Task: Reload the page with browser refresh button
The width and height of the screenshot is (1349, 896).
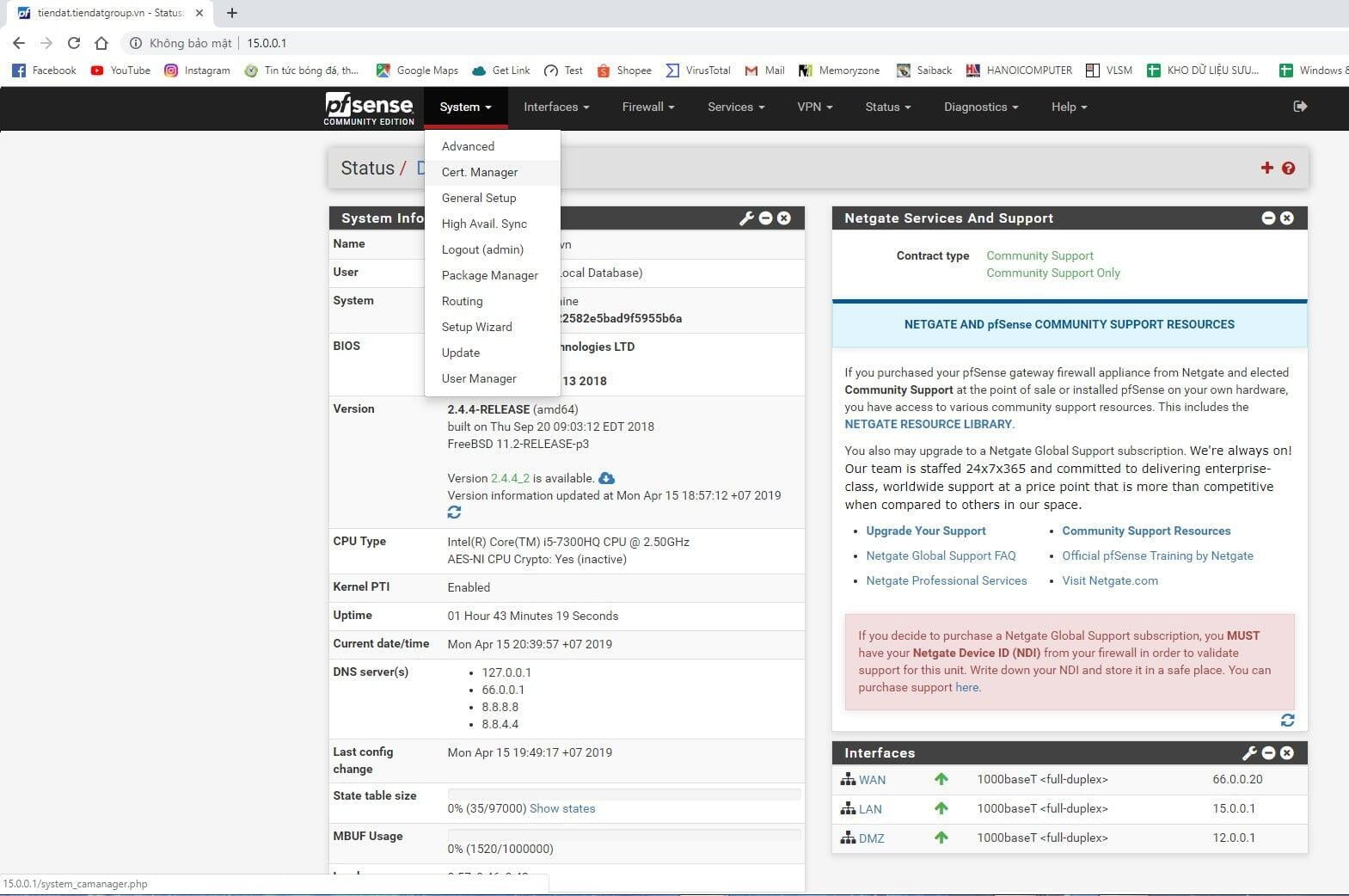Action: 74,43
